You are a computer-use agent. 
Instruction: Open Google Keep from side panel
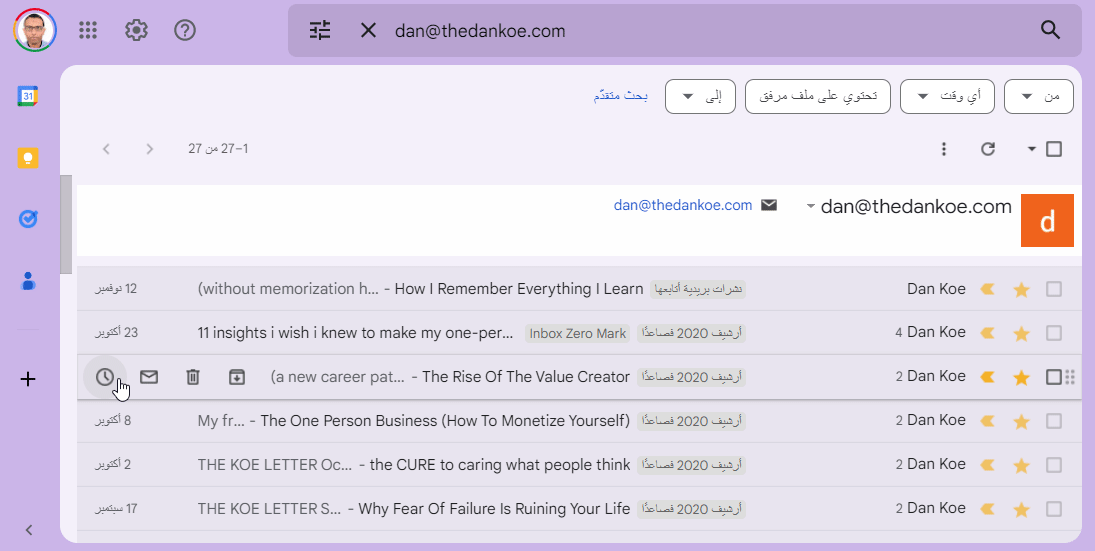(x=28, y=158)
